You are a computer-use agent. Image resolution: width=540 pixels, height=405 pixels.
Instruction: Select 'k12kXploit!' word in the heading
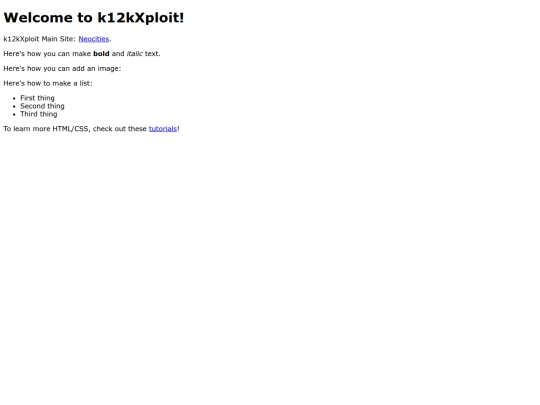(141, 18)
